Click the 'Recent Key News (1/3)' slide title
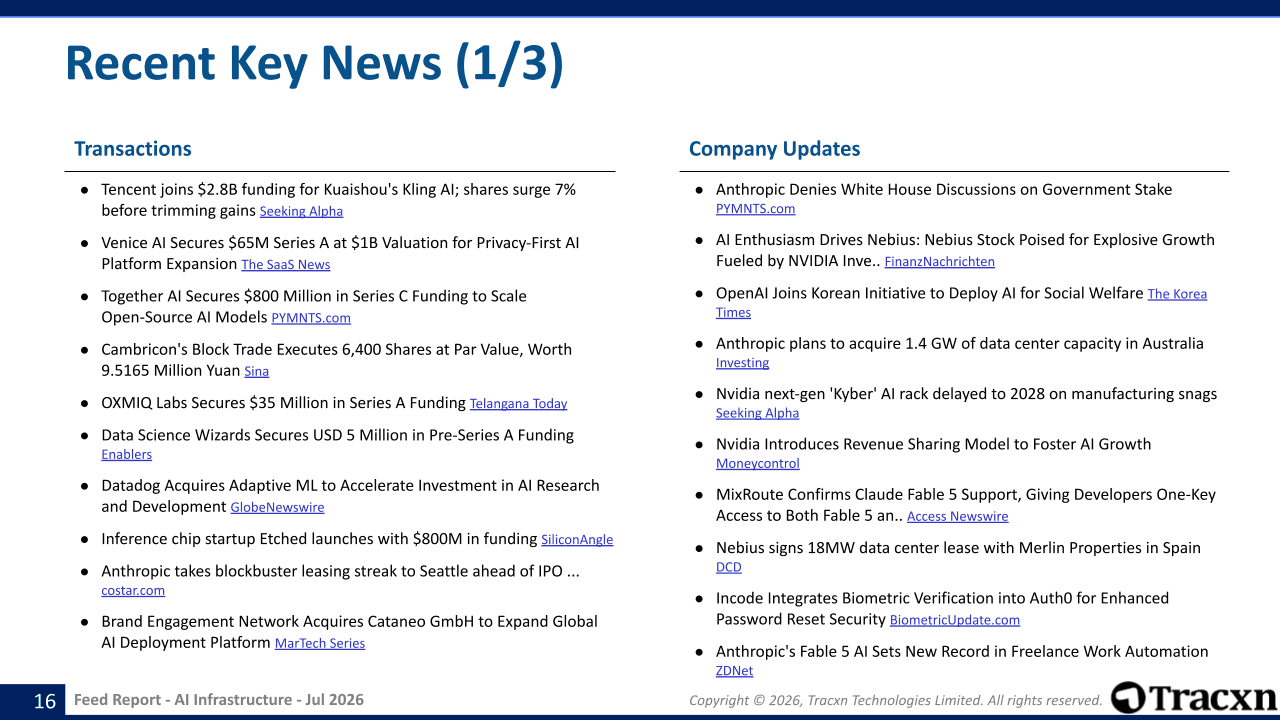Viewport: 1280px width, 720px height. click(314, 63)
